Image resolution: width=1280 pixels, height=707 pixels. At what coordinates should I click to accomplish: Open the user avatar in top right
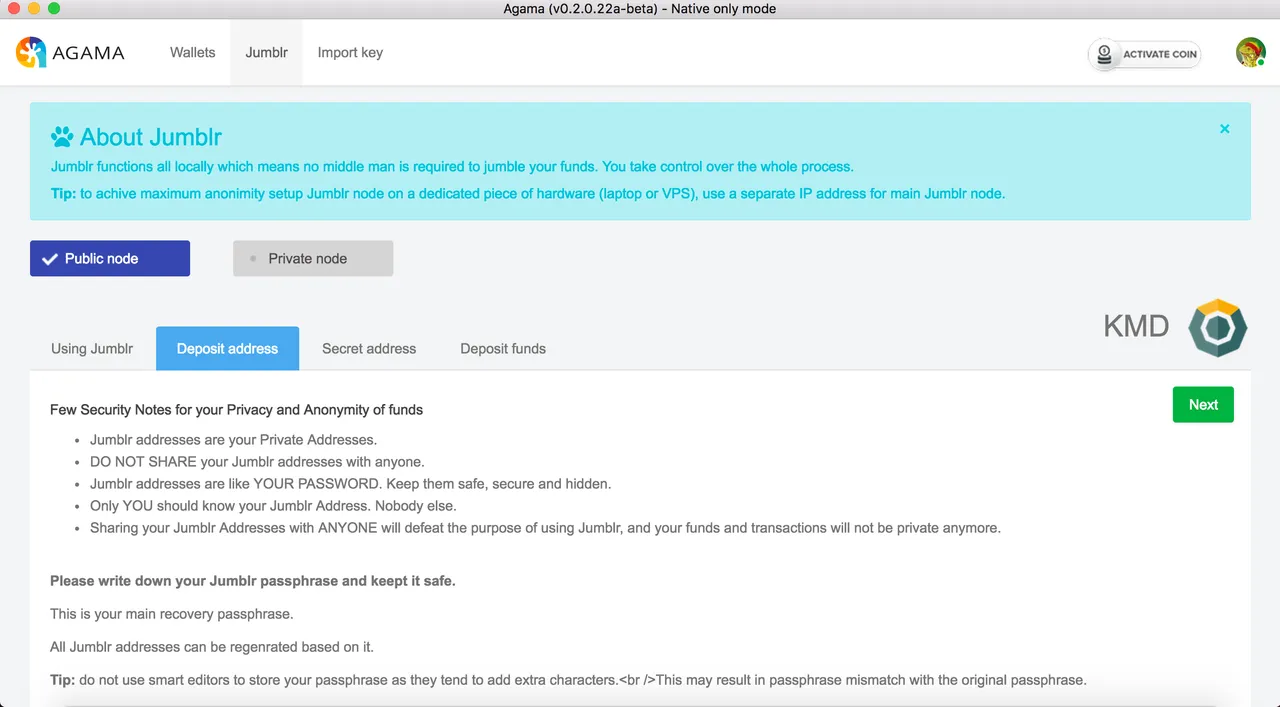1251,53
